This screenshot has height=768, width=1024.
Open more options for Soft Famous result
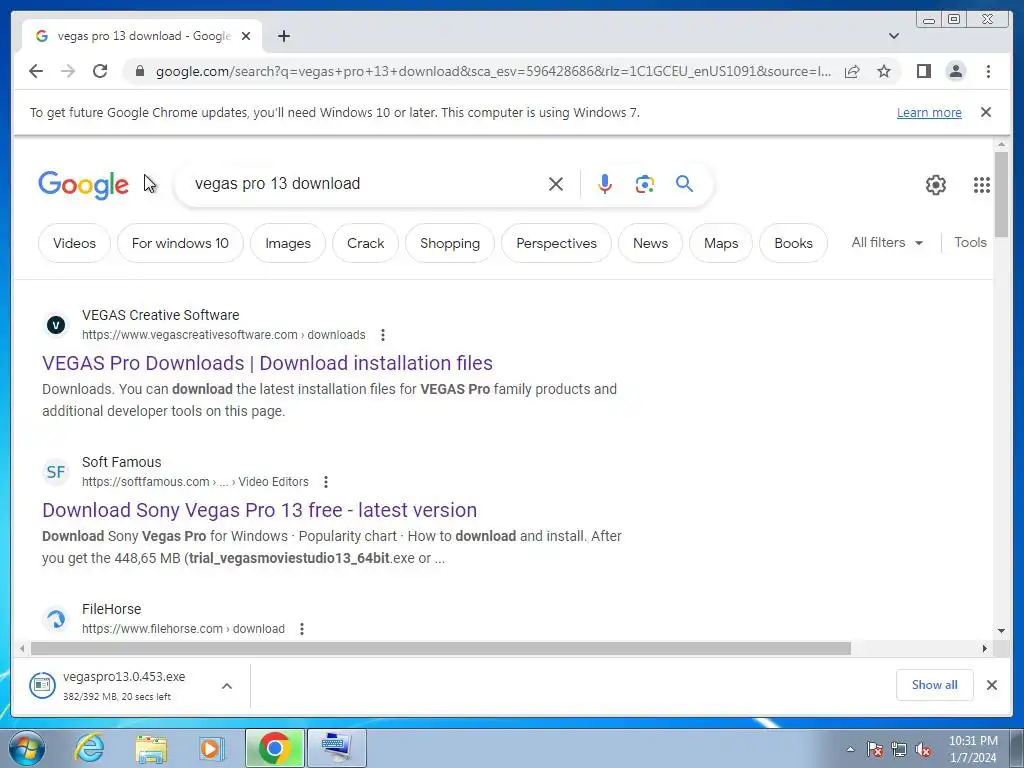(326, 482)
